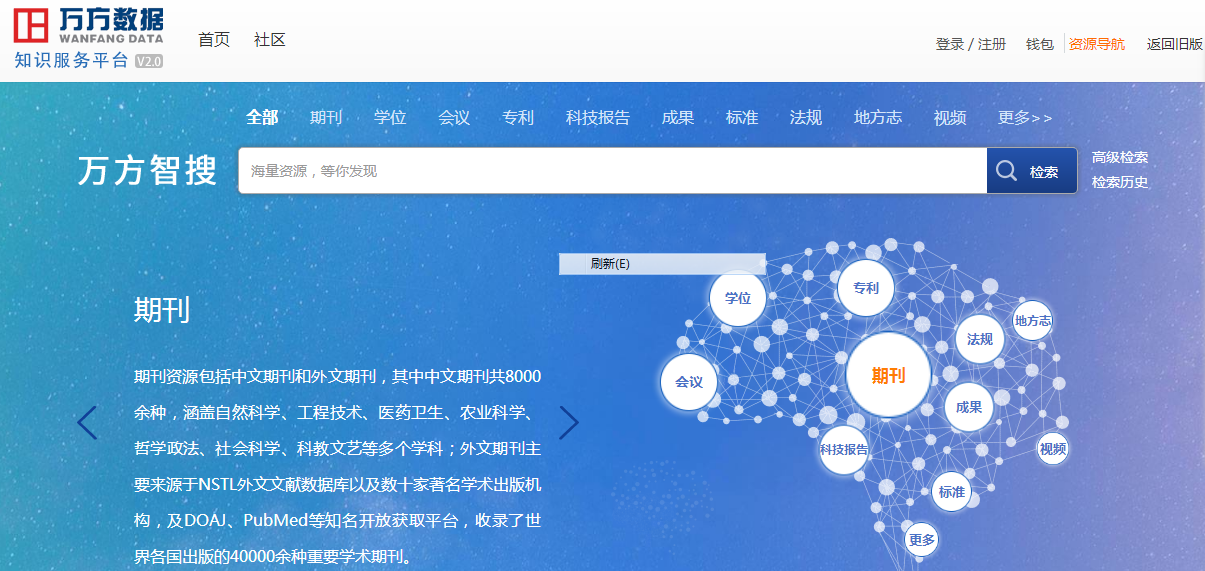Viewport: 1205px width, 571px height.
Task: Select the 专利 brain node bubble
Action: point(865,288)
